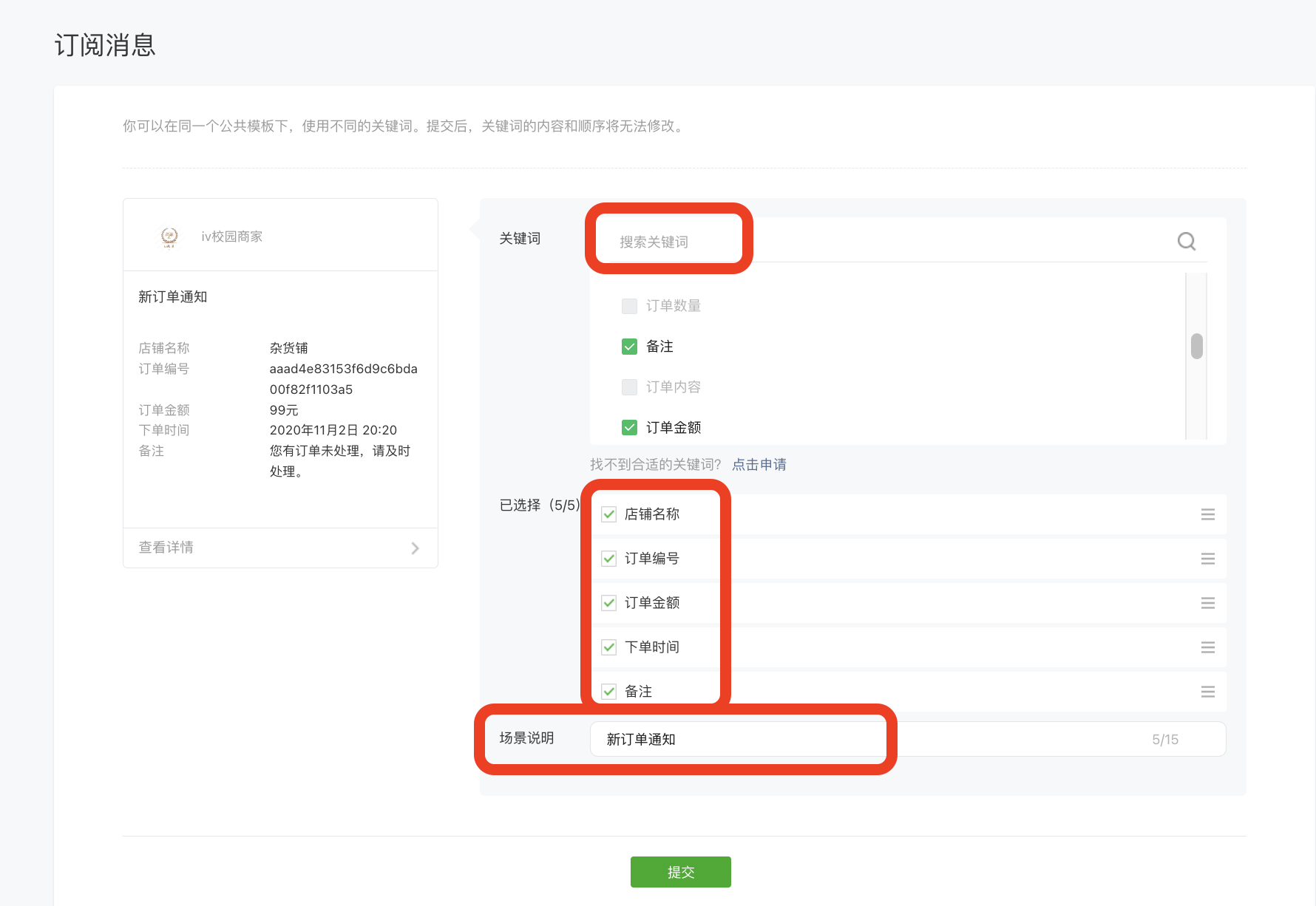Toggle the disabled 订单数量 checkbox

tap(629, 306)
